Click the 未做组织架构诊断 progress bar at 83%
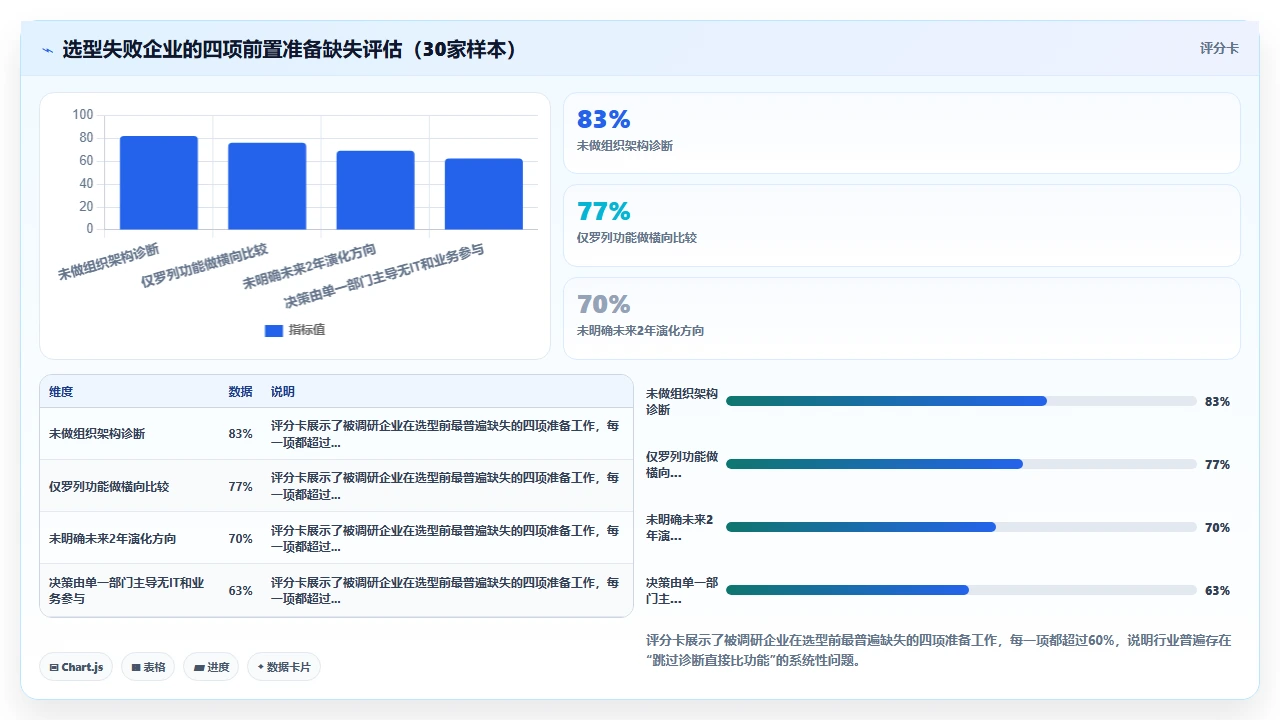Screen dimensions: 1280x720 click(x=961, y=401)
